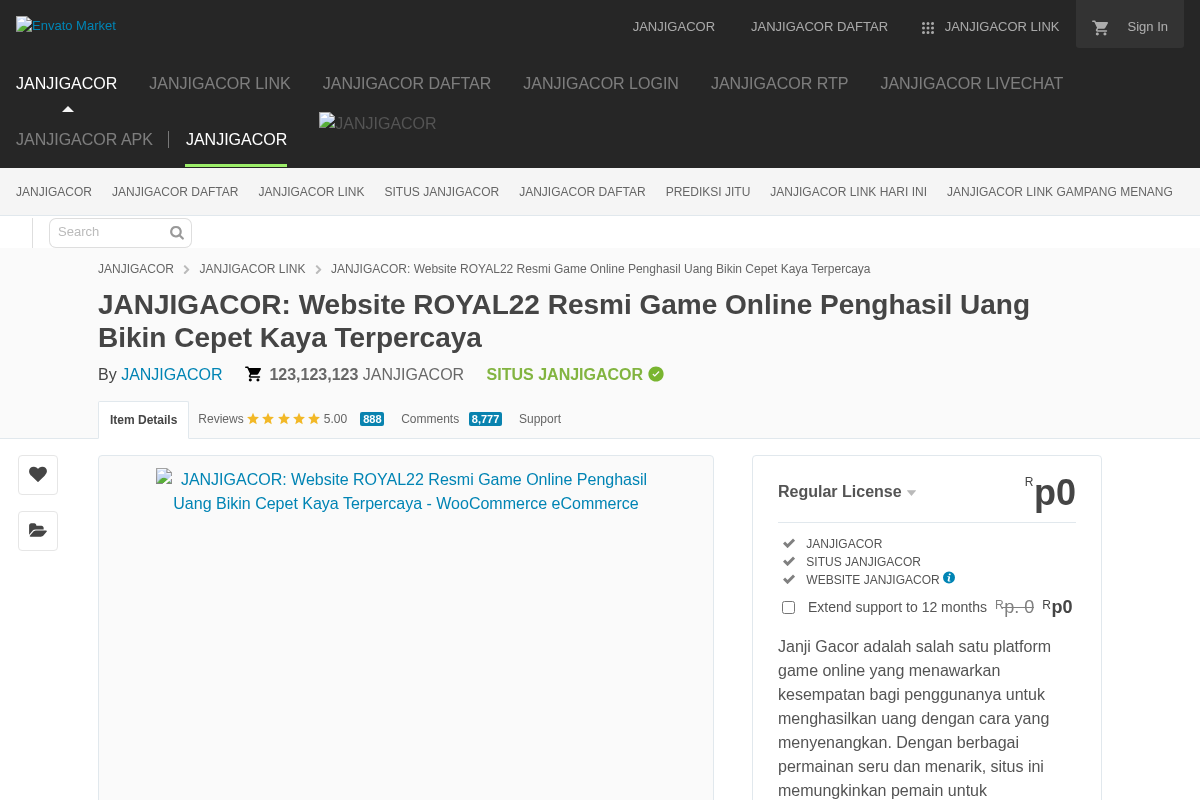
Task: Enable Extend support to 12 months
Action: tap(788, 607)
